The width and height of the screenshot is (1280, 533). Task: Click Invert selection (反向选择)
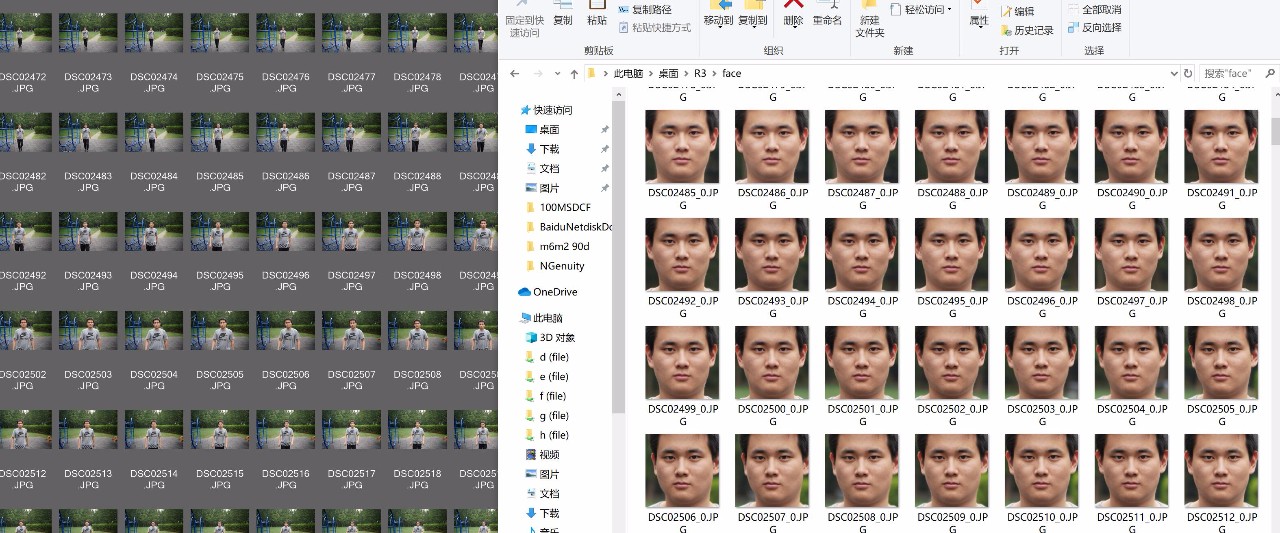coord(1093,28)
